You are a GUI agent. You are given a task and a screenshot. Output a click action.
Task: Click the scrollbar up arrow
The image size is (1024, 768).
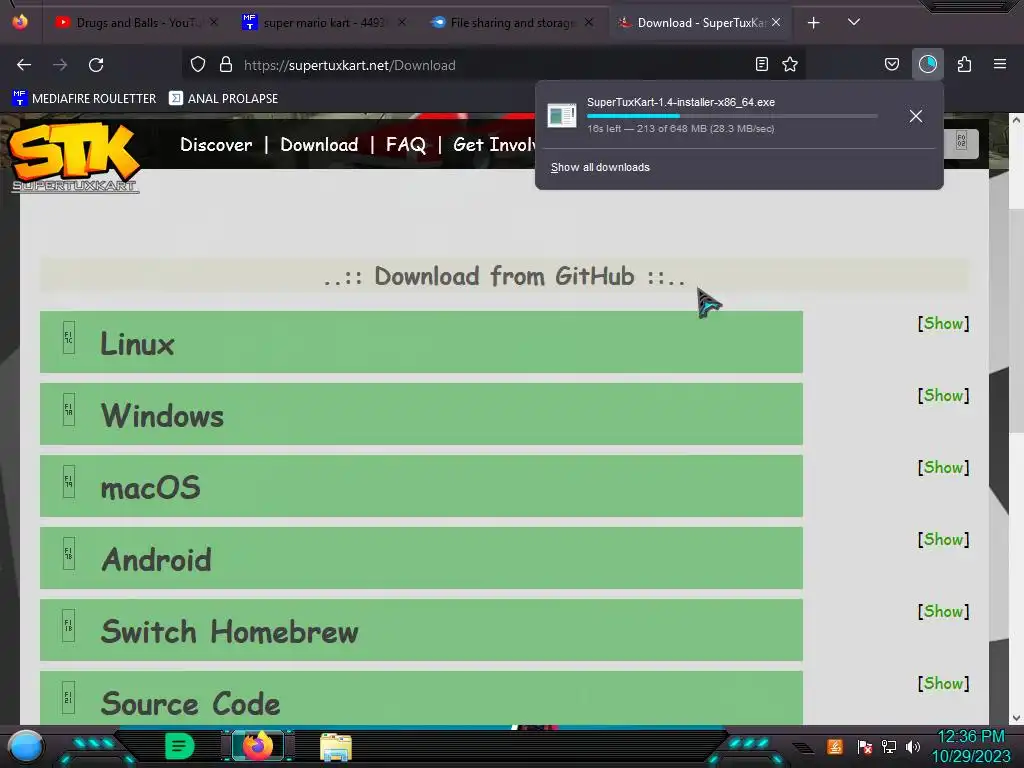1016,120
